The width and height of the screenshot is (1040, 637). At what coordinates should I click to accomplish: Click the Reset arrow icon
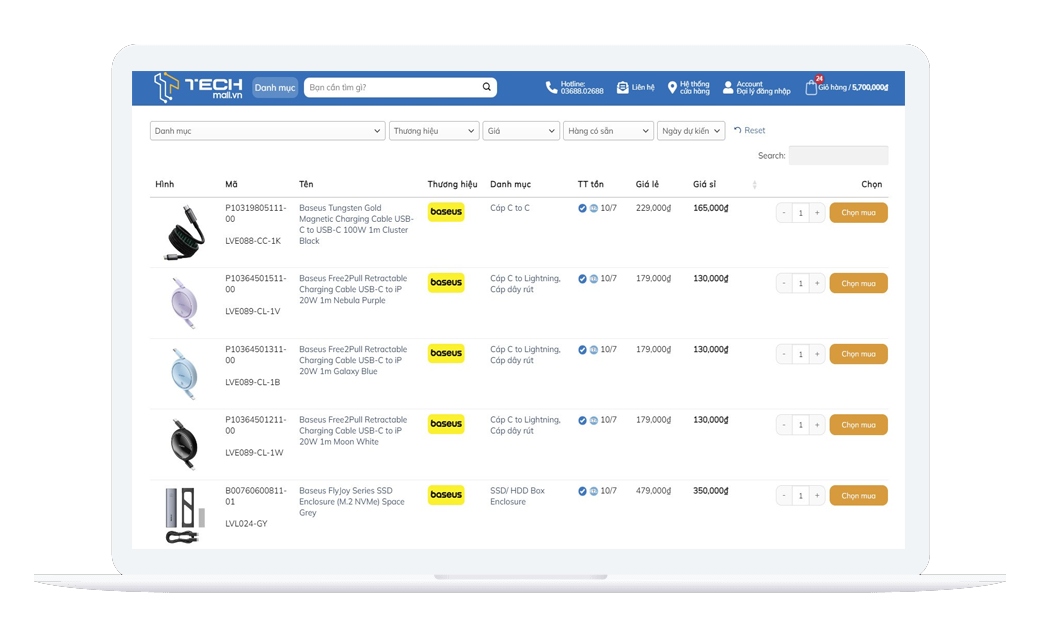point(738,130)
